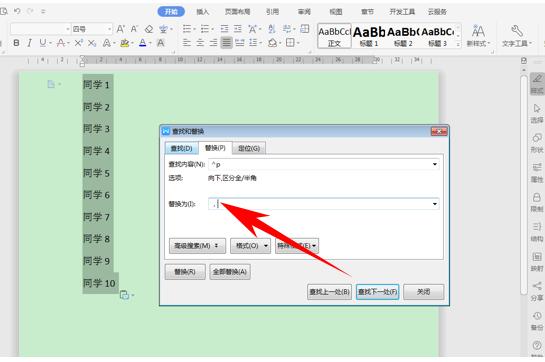
Task: Decrease indent of the paragraph
Action: pos(225,29)
